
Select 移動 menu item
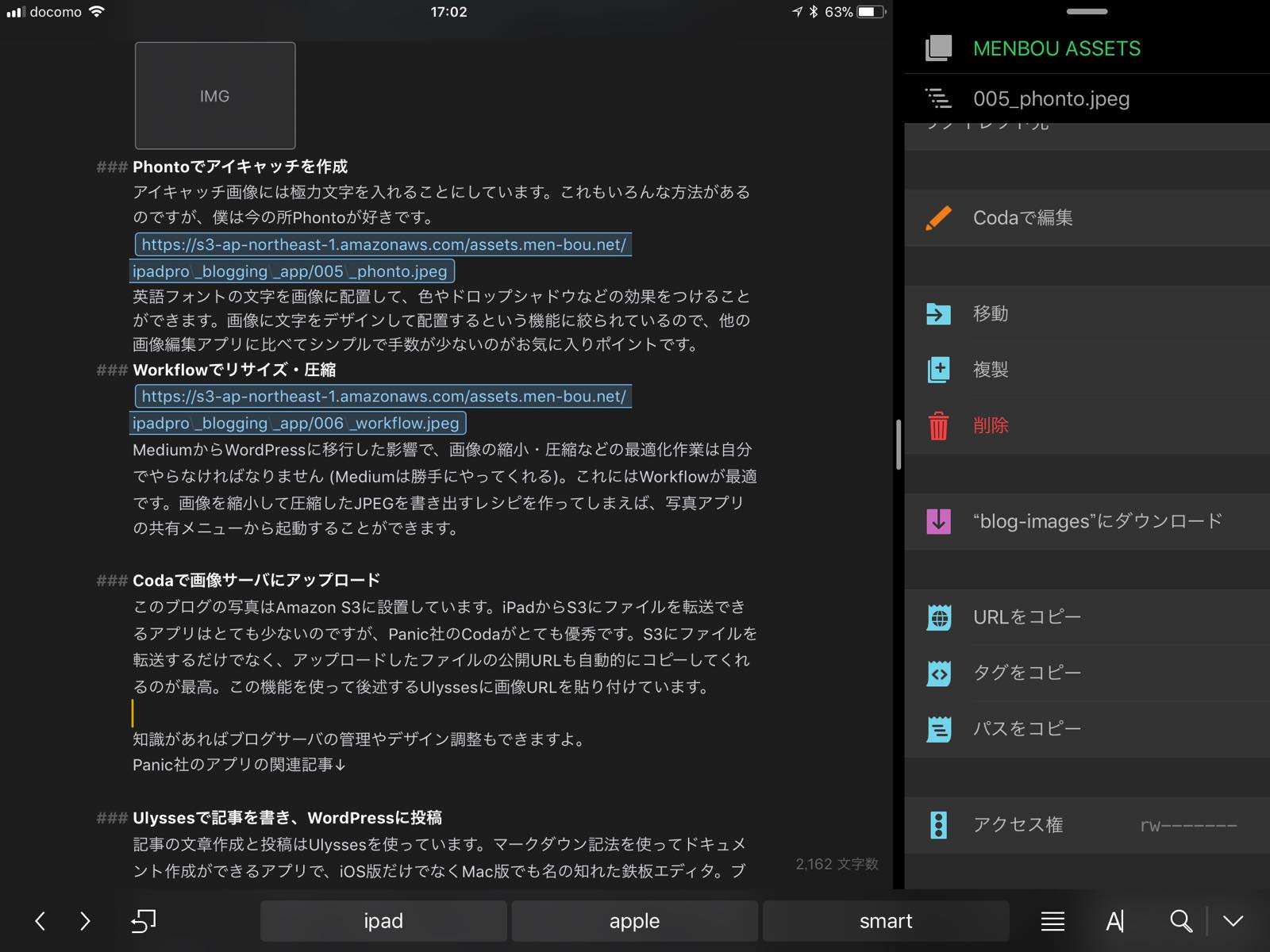tap(1087, 314)
